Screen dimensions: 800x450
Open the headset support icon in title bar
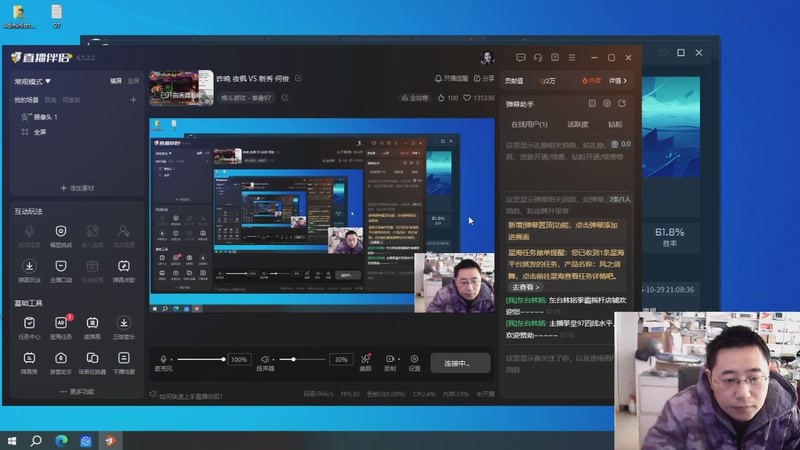[x=538, y=58]
